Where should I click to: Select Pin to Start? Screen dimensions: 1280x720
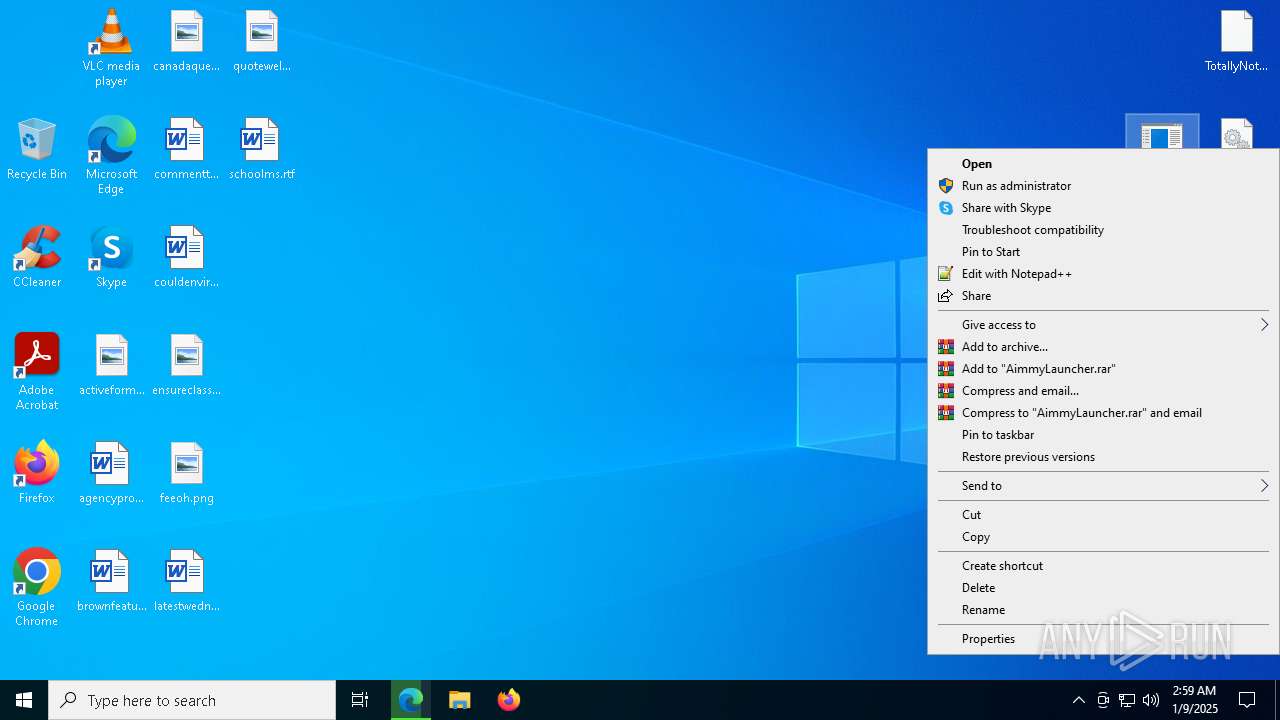point(1103,252)
